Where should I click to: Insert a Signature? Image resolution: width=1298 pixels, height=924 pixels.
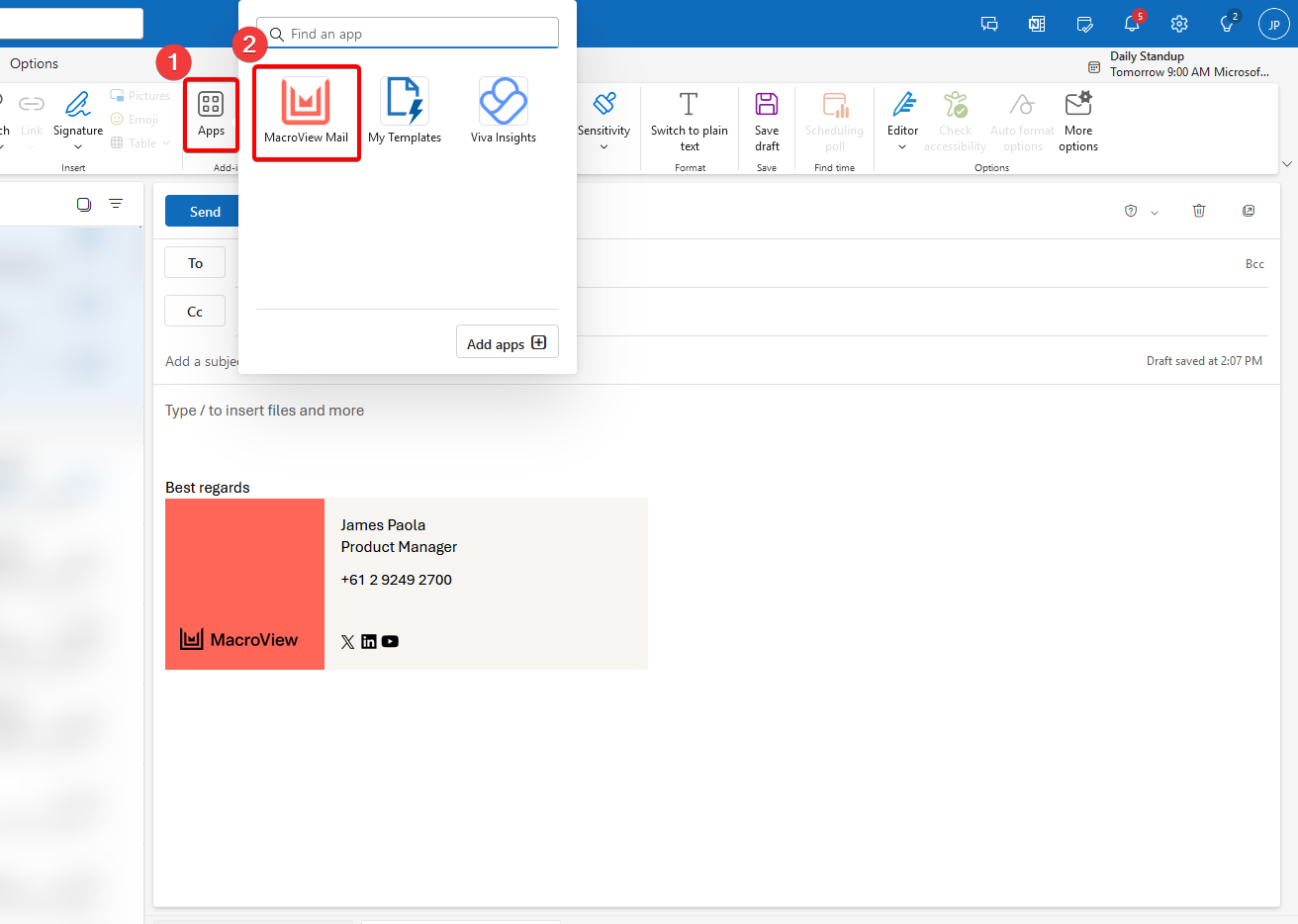(x=78, y=112)
